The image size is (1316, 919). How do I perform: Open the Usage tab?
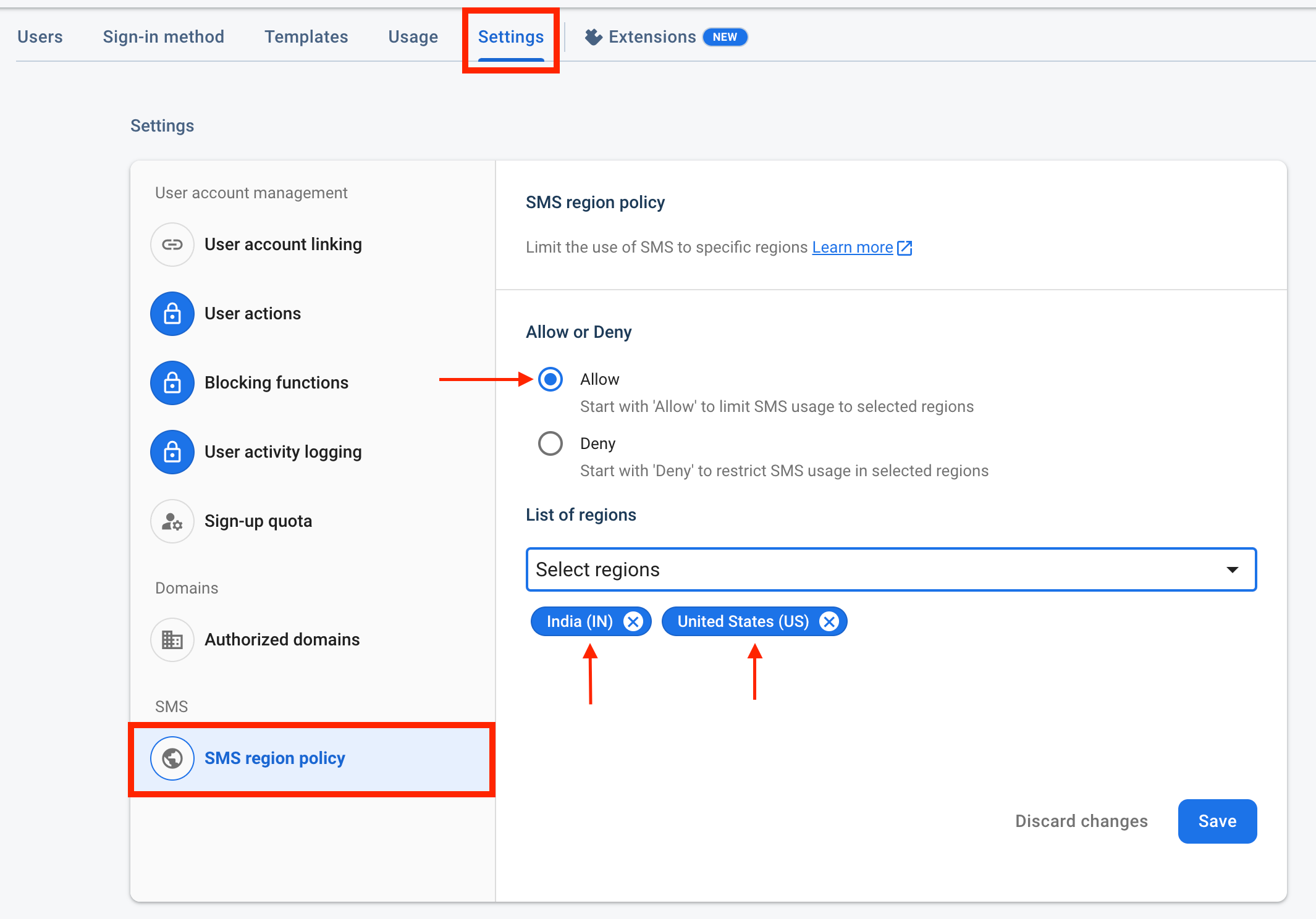[x=413, y=37]
